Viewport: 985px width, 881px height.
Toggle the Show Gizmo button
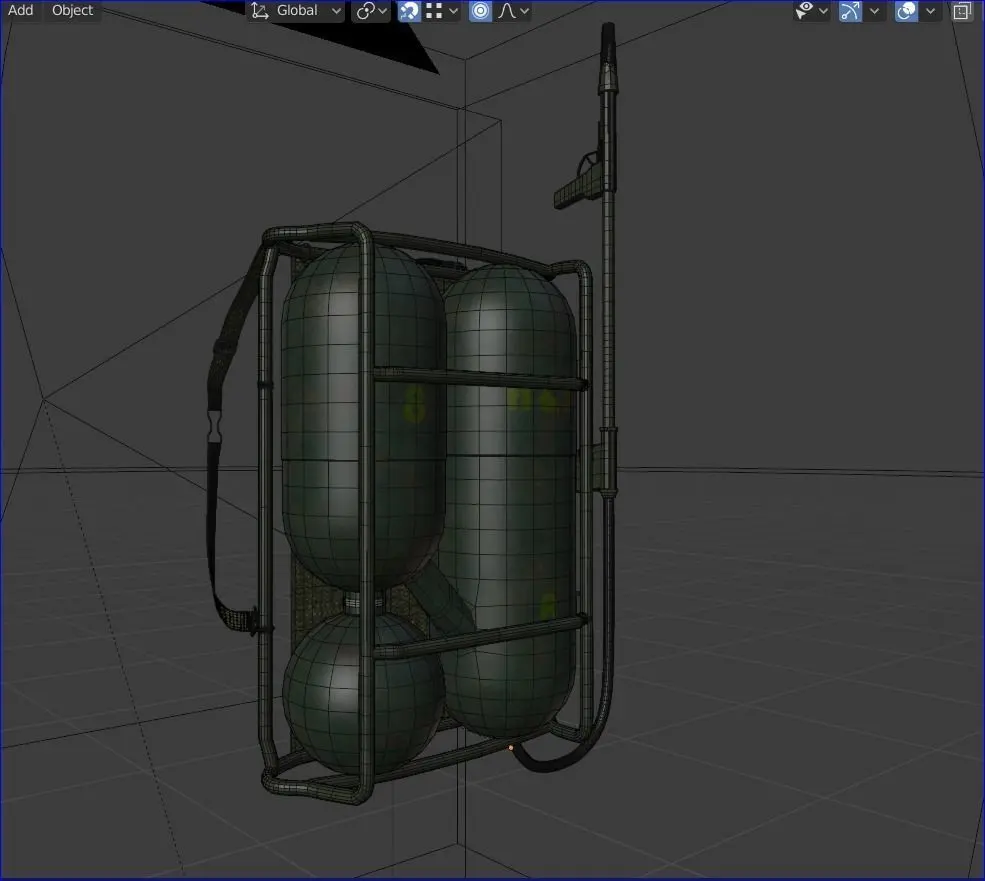850,11
